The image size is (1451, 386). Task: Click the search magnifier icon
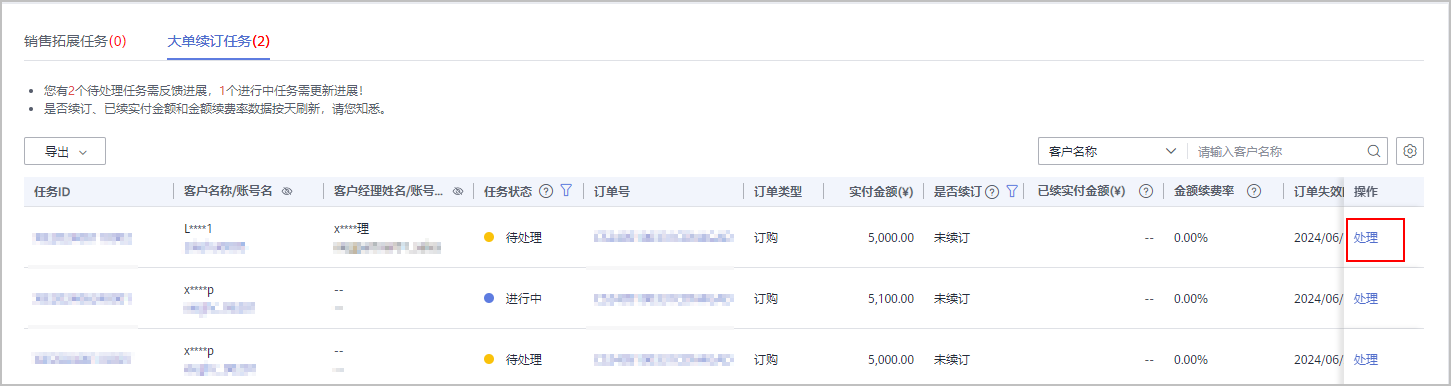click(x=1374, y=151)
